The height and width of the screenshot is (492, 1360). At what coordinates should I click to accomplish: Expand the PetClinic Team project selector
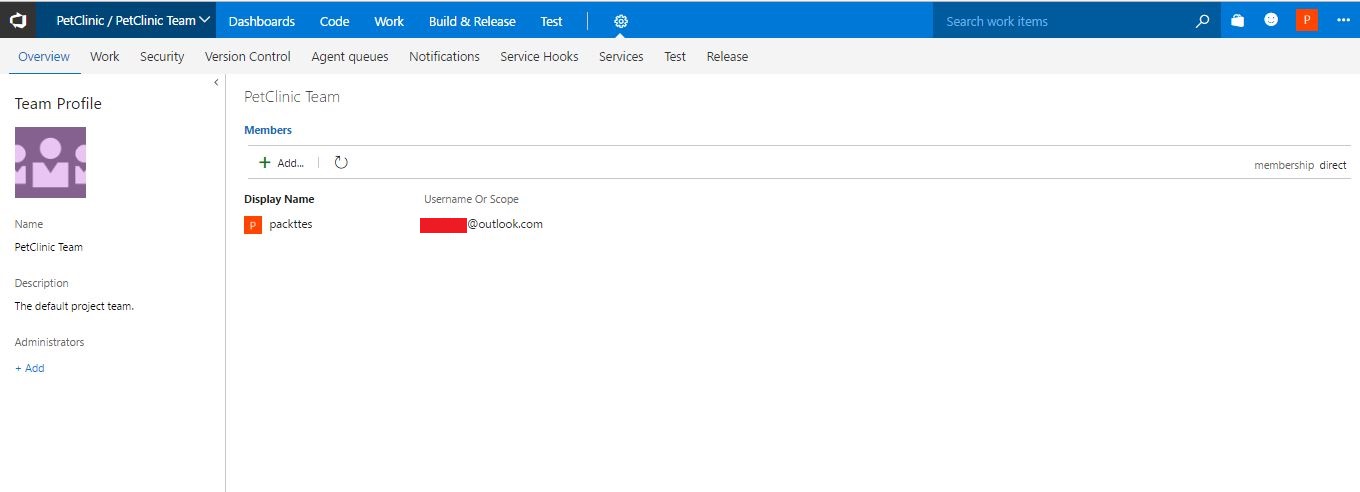tap(134, 20)
